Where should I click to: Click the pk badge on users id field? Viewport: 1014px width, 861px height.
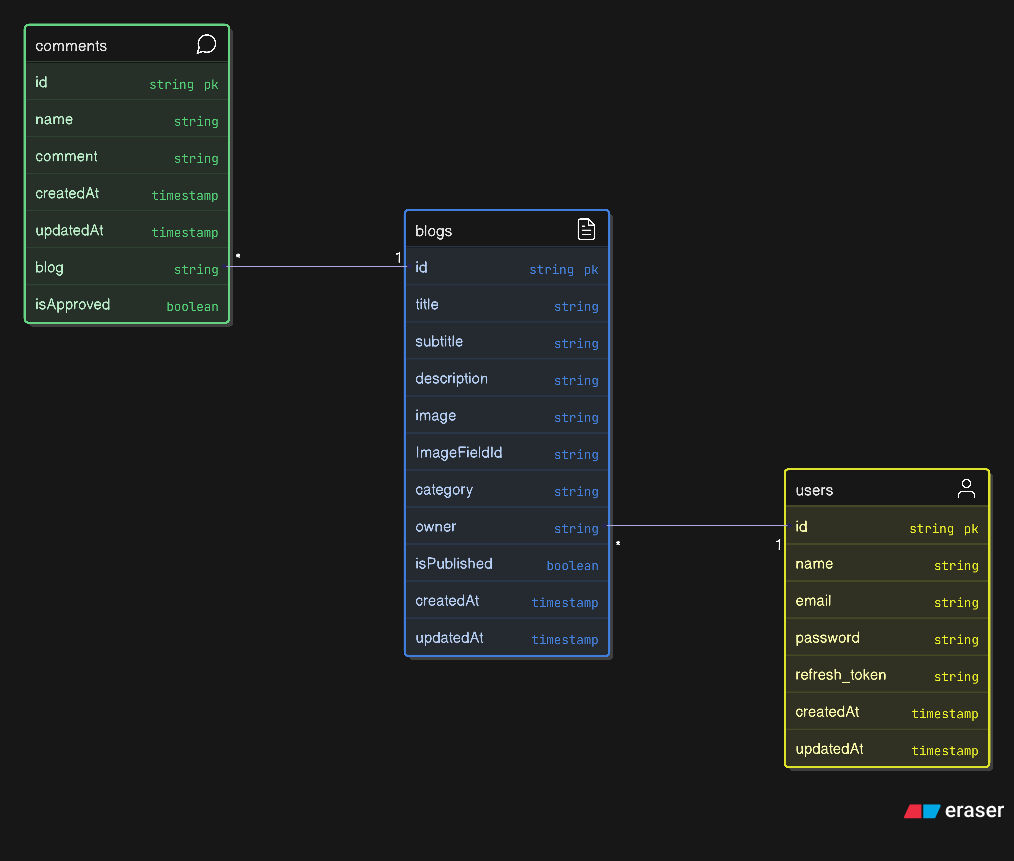tap(971, 528)
